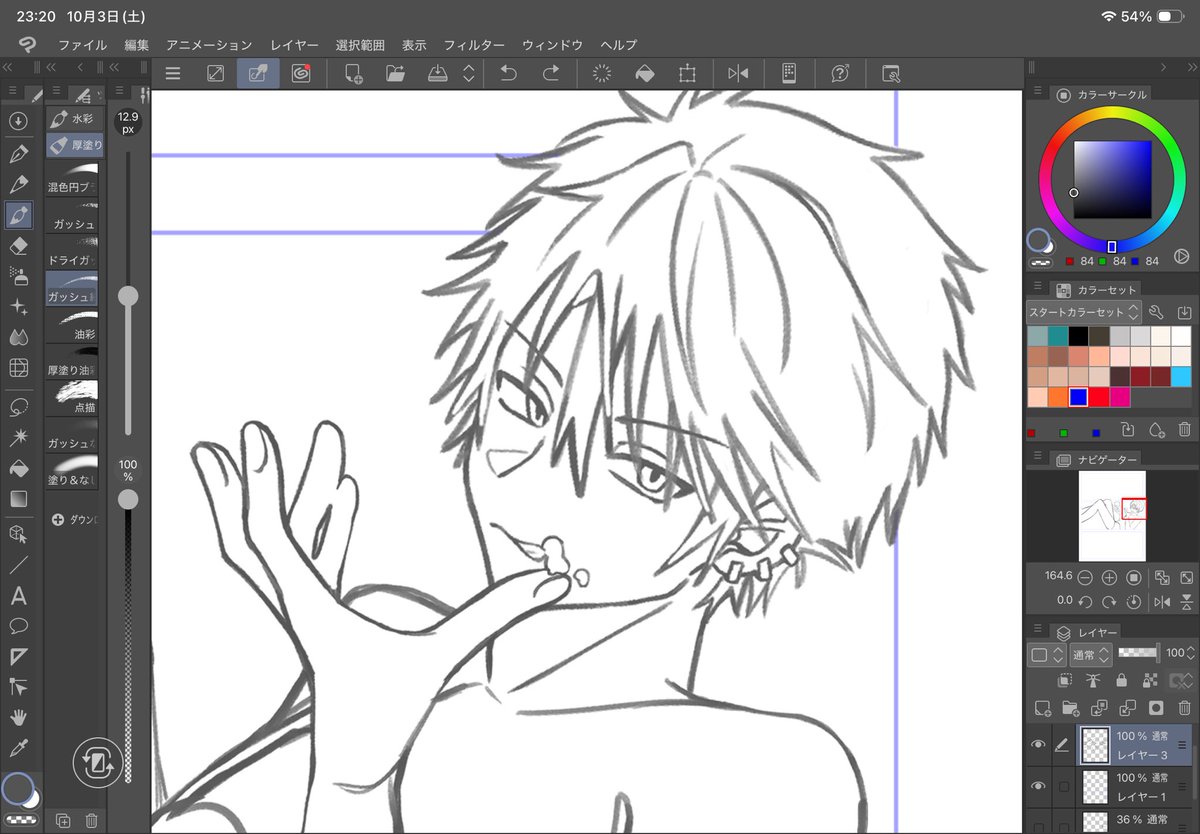Select the straight Line figure tool
This screenshot has height=834, width=1200.
click(x=18, y=565)
